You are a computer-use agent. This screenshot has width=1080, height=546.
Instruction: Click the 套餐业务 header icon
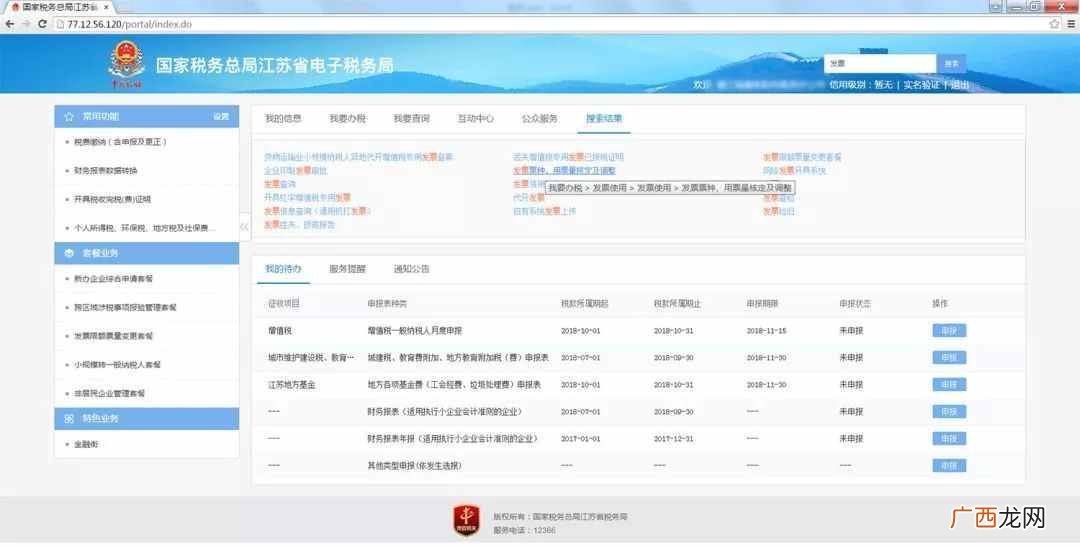pyautogui.click(x=69, y=253)
